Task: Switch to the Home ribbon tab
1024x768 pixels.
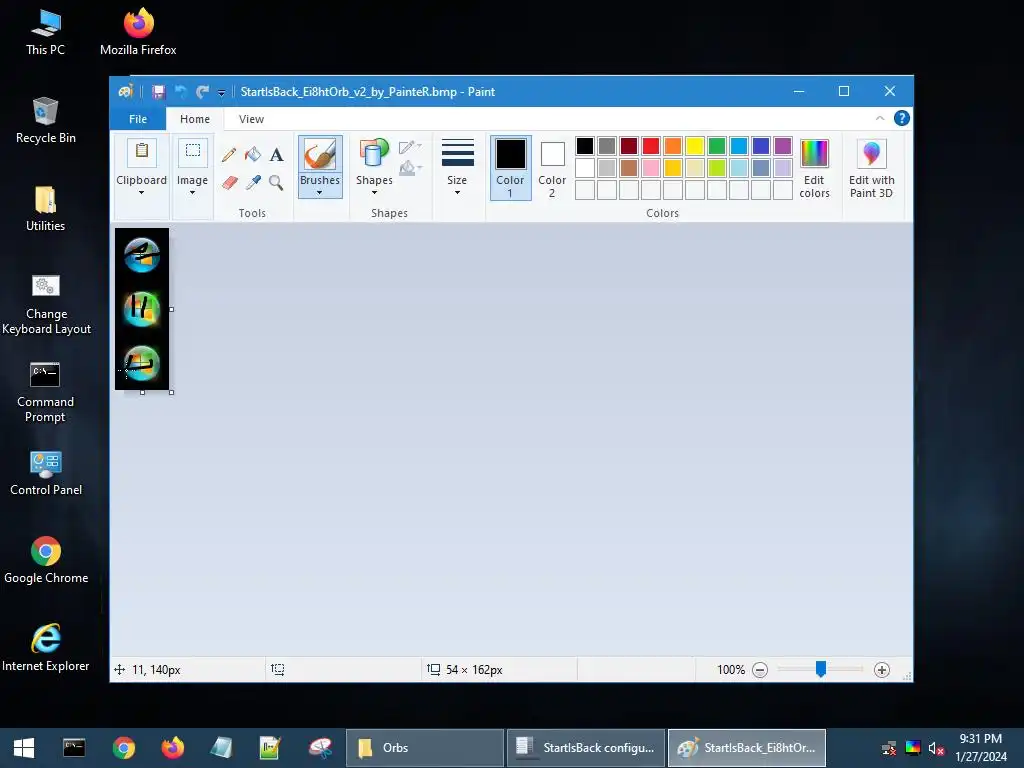Action: point(195,119)
